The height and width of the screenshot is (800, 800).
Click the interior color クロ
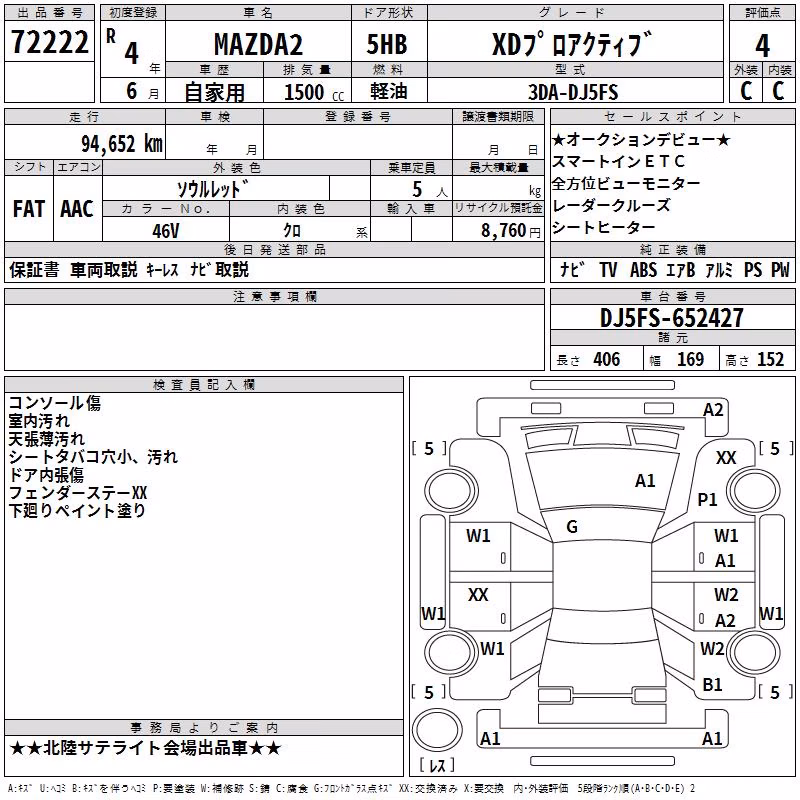pyautogui.click(x=292, y=231)
